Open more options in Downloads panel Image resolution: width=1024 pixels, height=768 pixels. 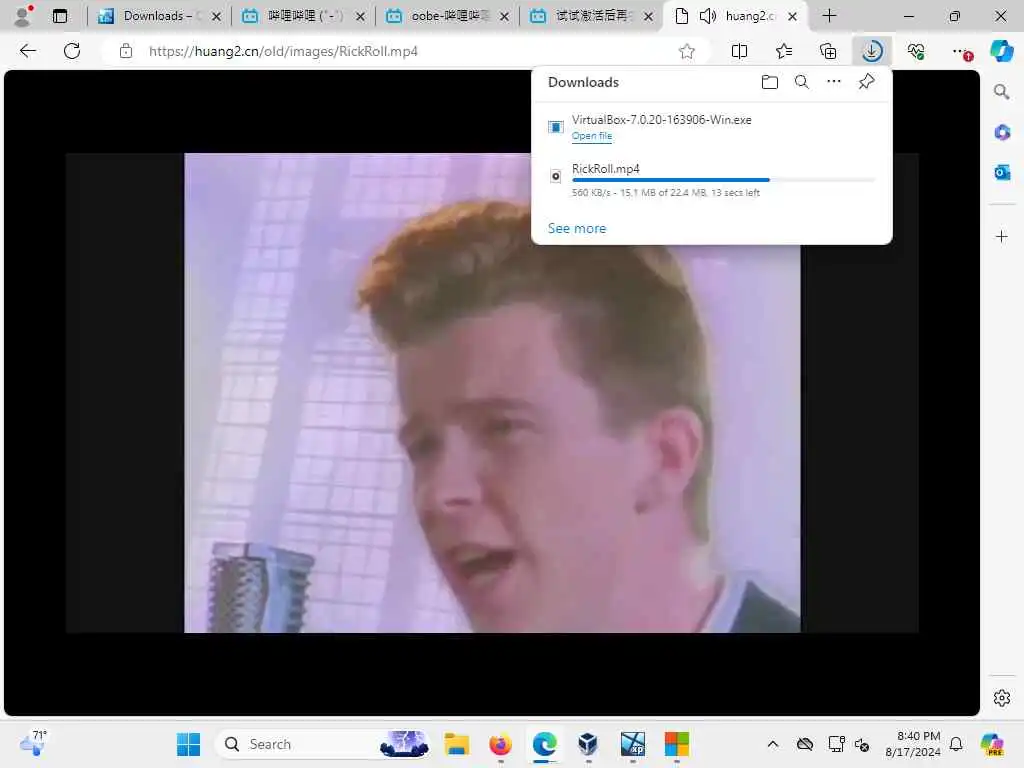pos(834,82)
